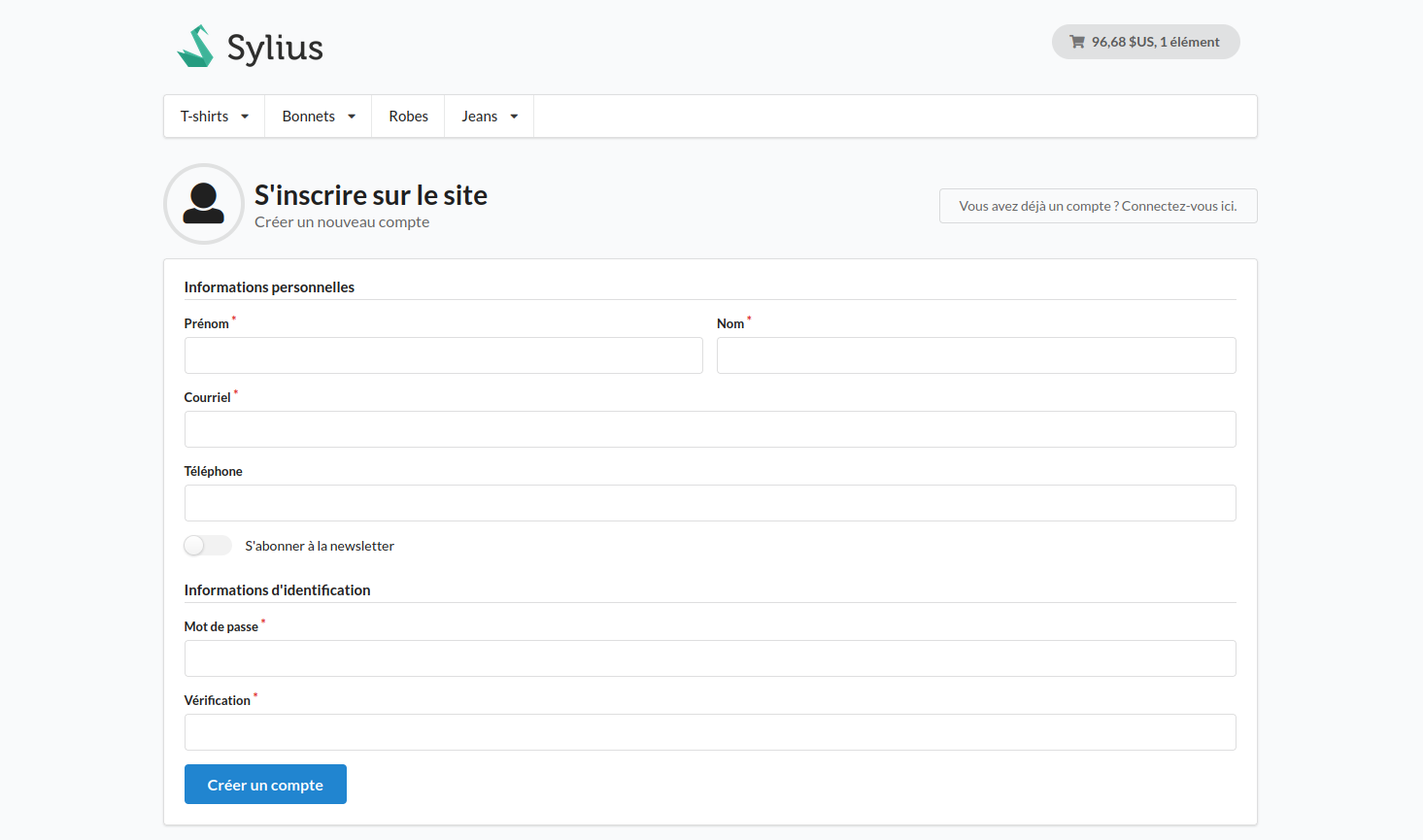Click the 'Informations d'identification' section heading

(x=277, y=590)
